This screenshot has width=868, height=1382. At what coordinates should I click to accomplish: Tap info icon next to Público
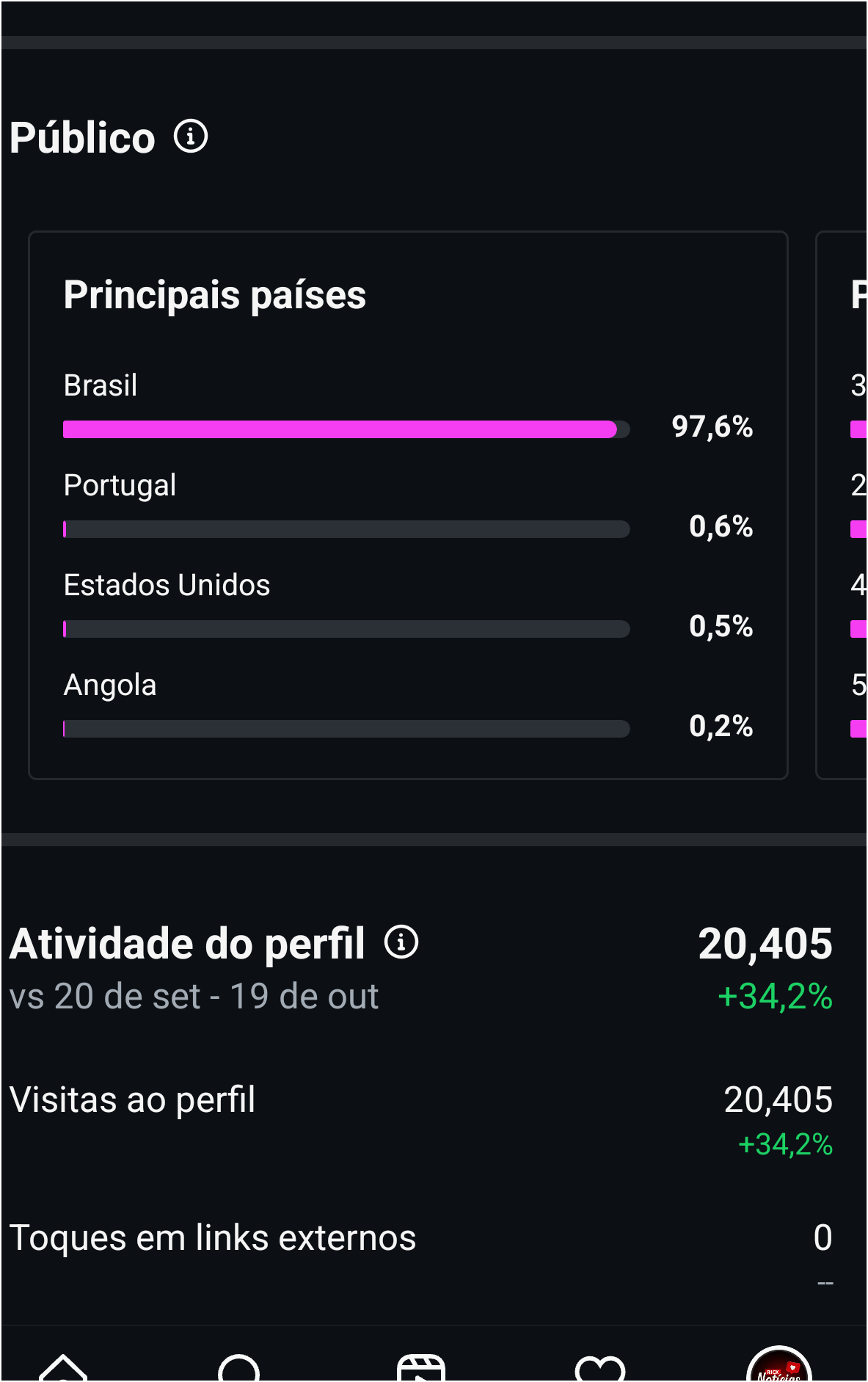191,137
